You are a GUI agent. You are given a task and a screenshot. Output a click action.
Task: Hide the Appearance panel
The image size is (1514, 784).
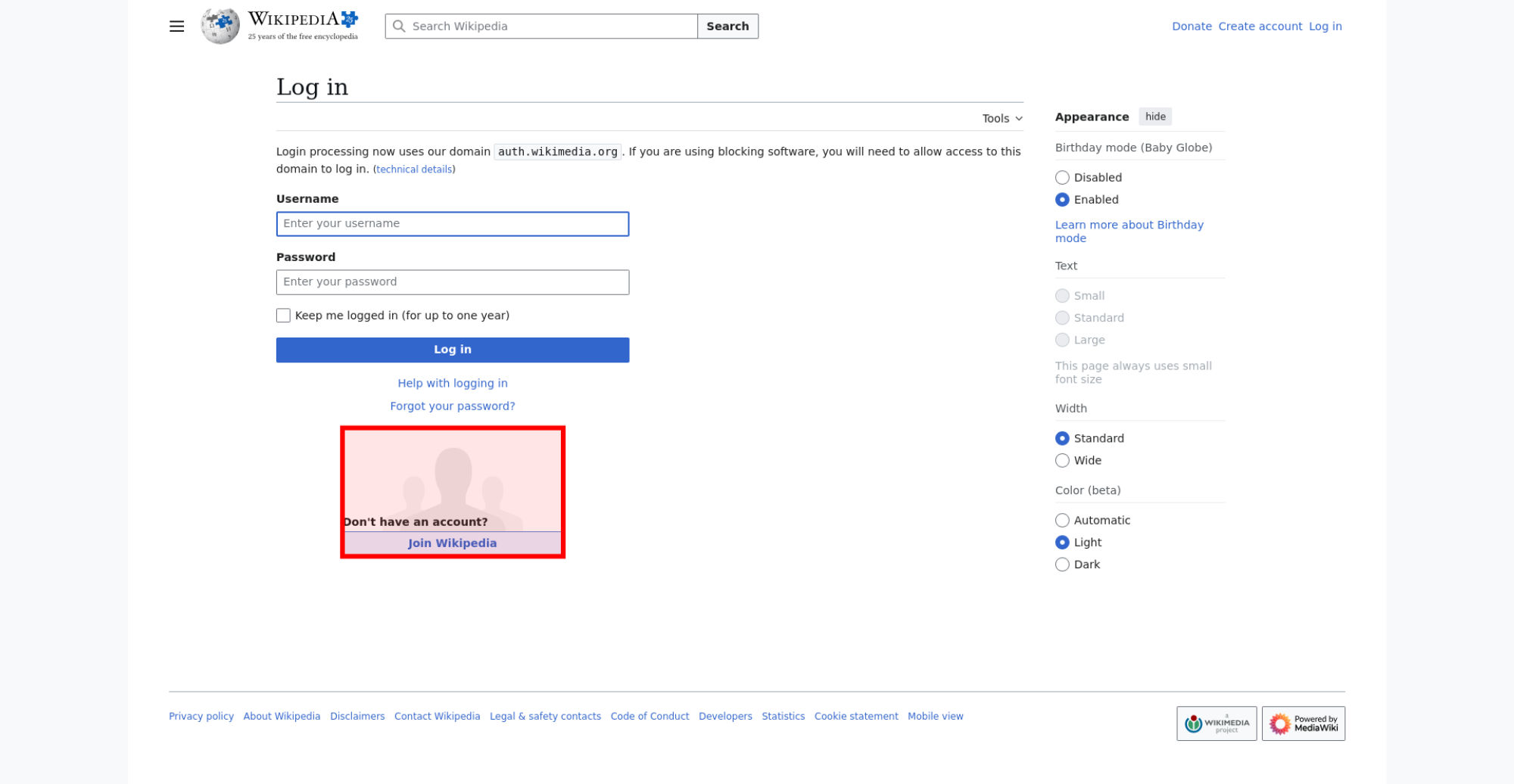[1154, 117]
